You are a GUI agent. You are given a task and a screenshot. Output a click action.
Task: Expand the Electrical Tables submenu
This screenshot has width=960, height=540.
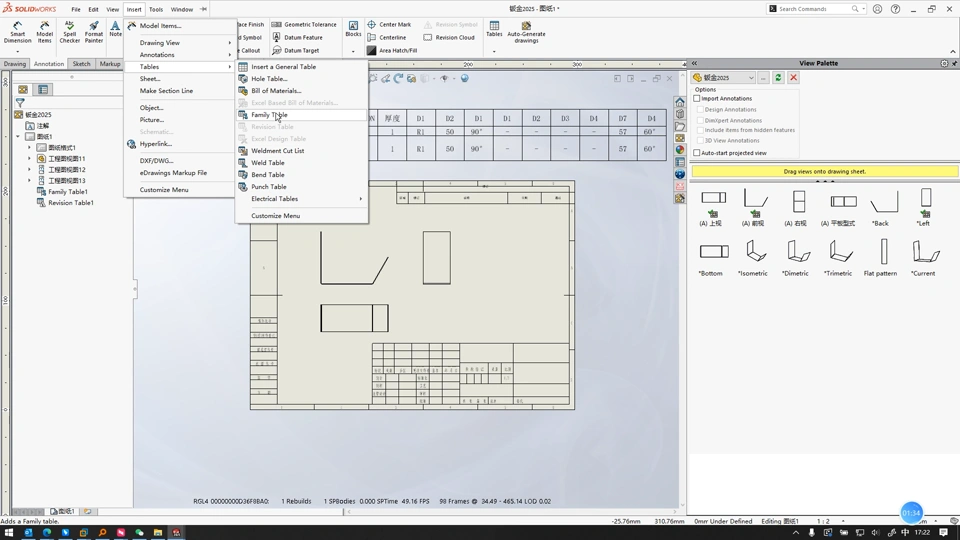304,198
